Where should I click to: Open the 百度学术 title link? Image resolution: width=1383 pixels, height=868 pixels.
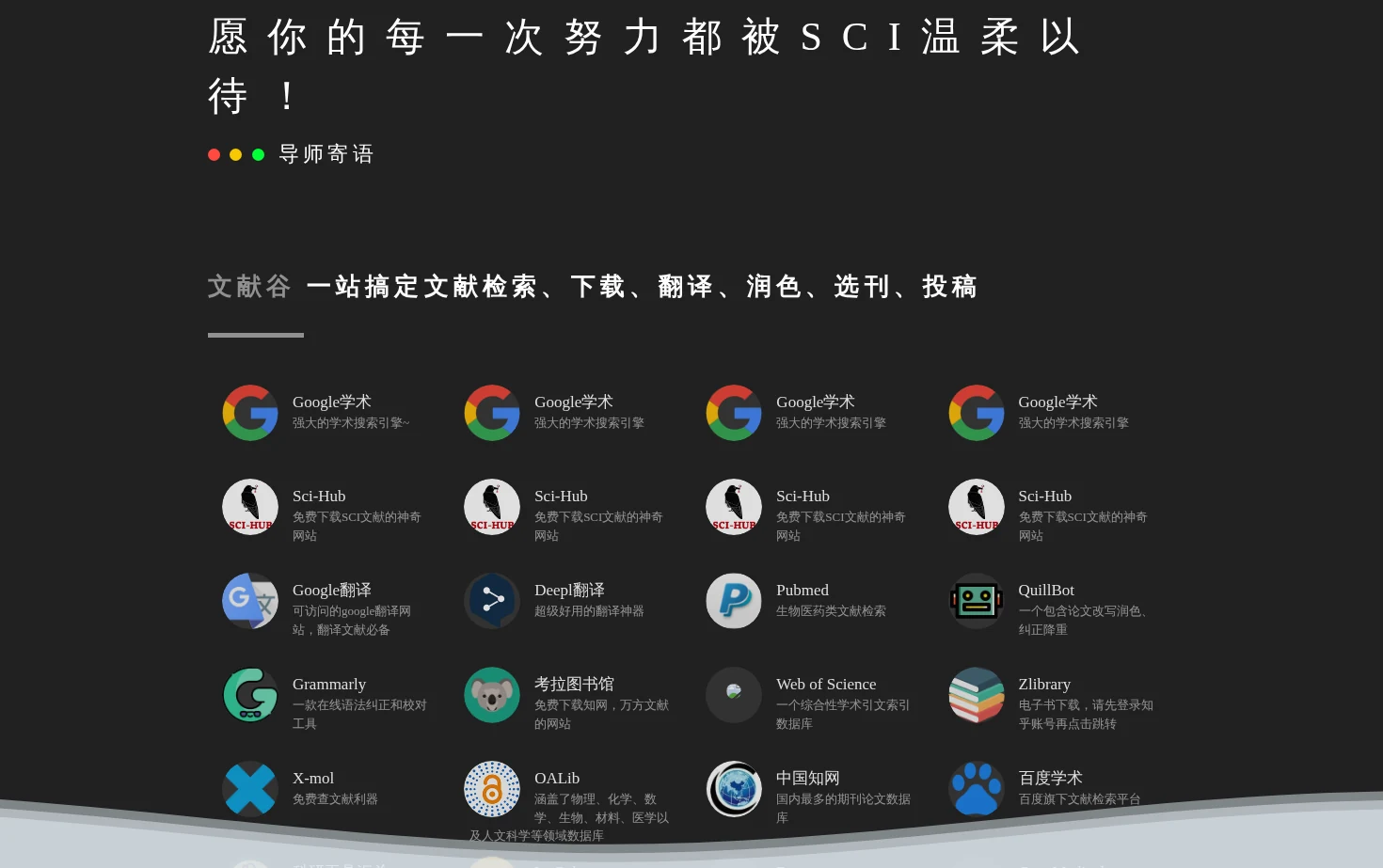click(1050, 778)
